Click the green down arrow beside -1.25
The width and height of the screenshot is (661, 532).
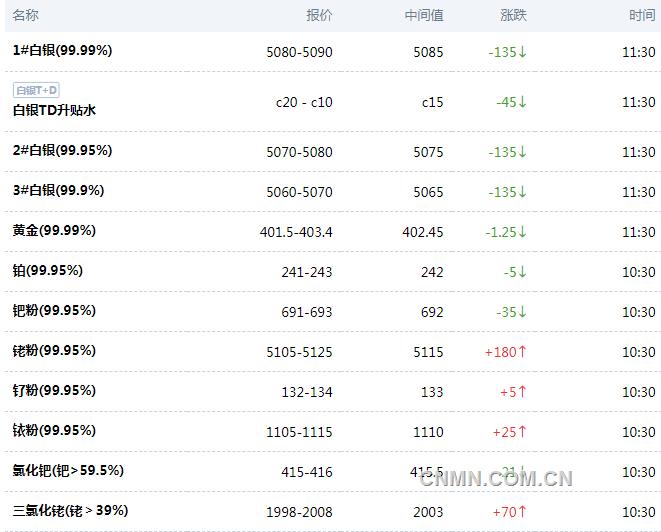coord(522,231)
